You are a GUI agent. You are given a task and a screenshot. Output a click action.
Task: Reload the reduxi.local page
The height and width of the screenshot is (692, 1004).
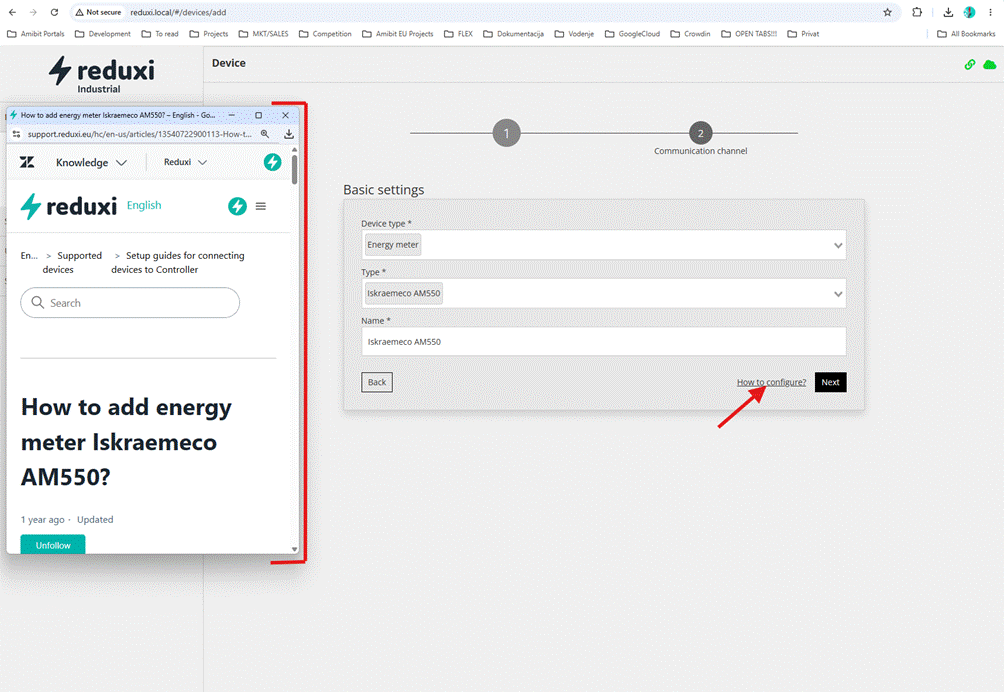pos(54,12)
